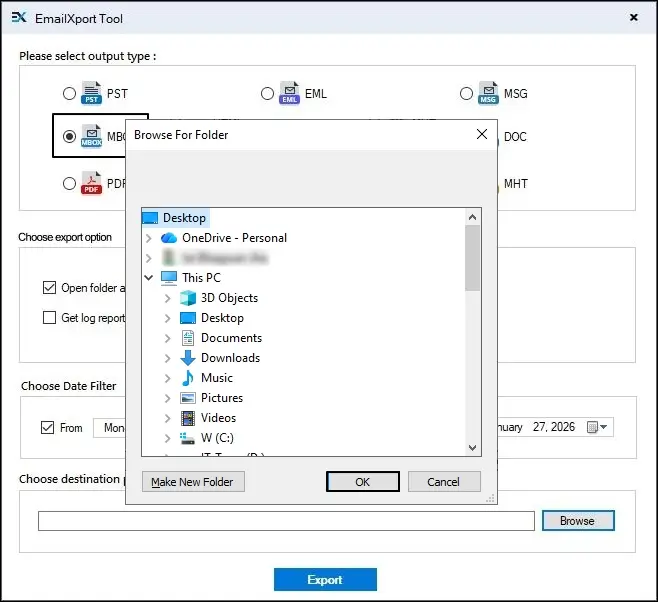This screenshot has width=658, height=602.
Task: Select the MSG output radio button
Action: click(466, 93)
